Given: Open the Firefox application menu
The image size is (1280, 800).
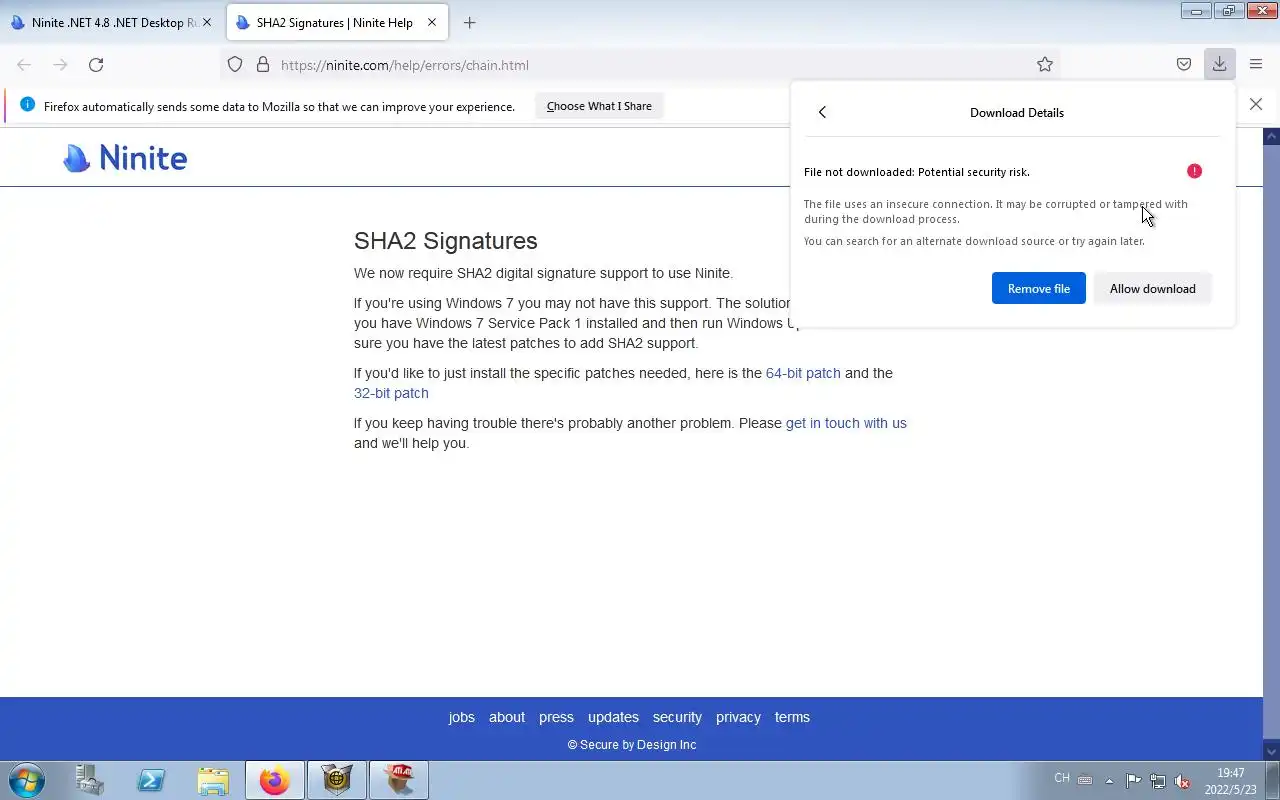Looking at the screenshot, I should [1256, 64].
